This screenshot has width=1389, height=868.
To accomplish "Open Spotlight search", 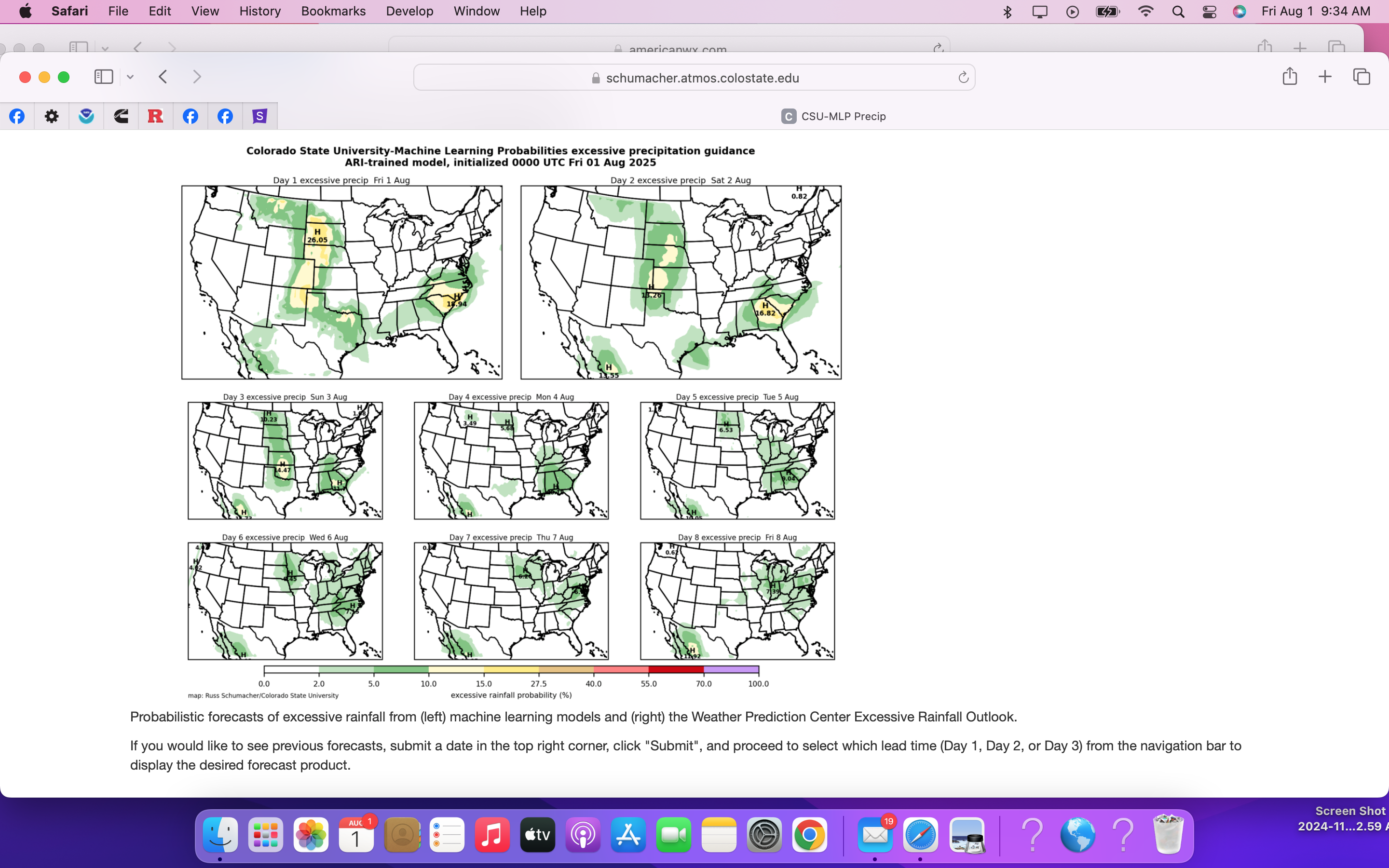I will 1178,12.
